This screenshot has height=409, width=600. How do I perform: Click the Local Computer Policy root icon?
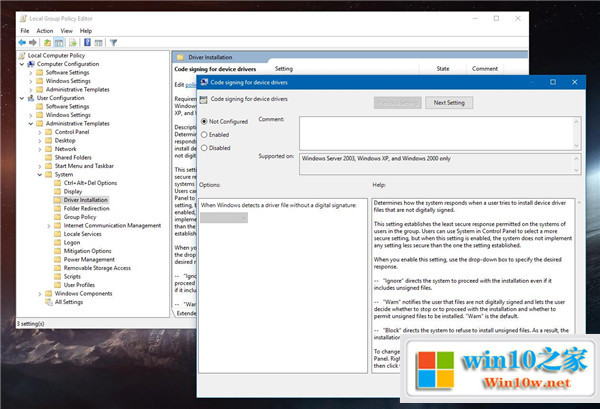22,55
